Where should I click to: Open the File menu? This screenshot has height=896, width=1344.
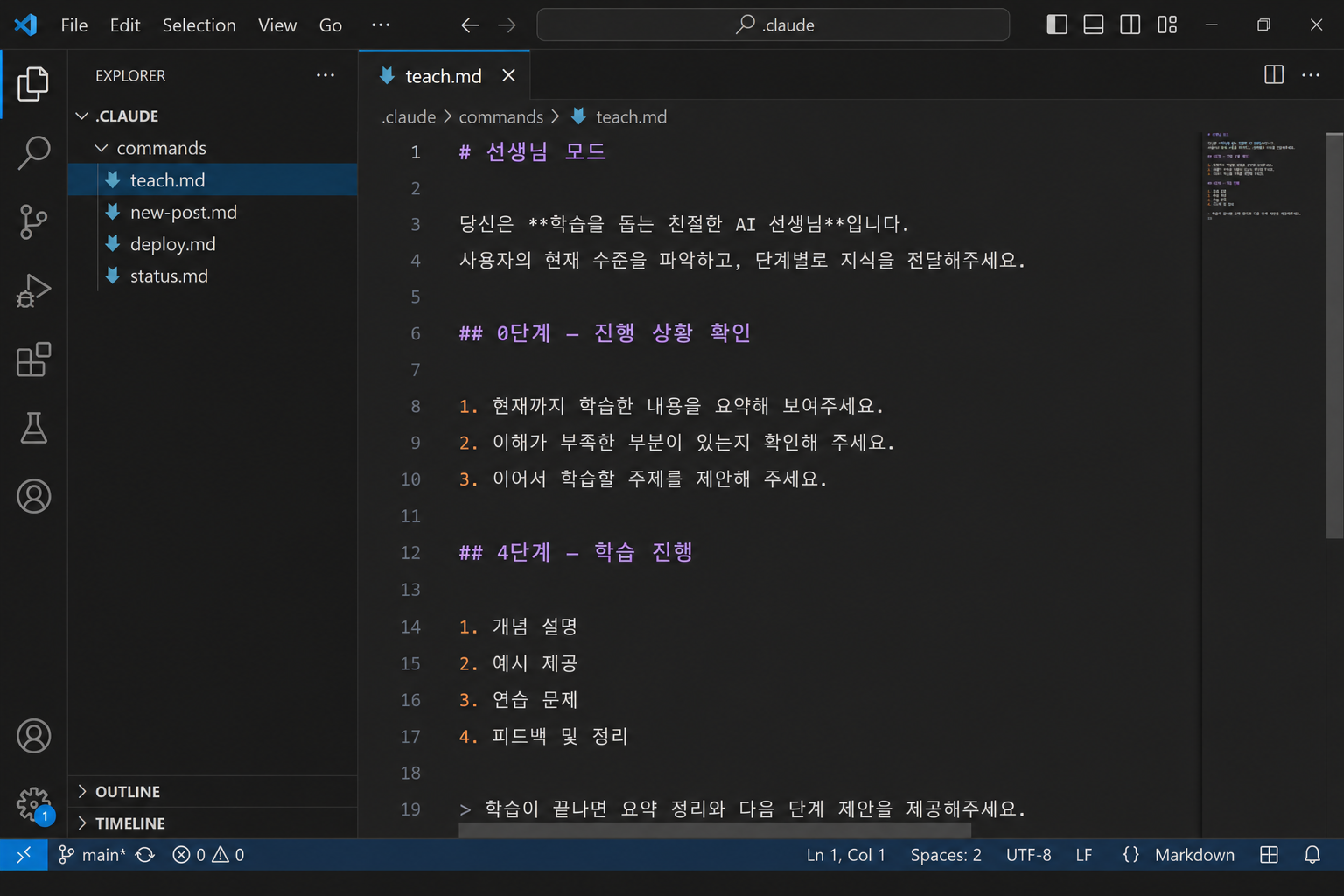[74, 25]
